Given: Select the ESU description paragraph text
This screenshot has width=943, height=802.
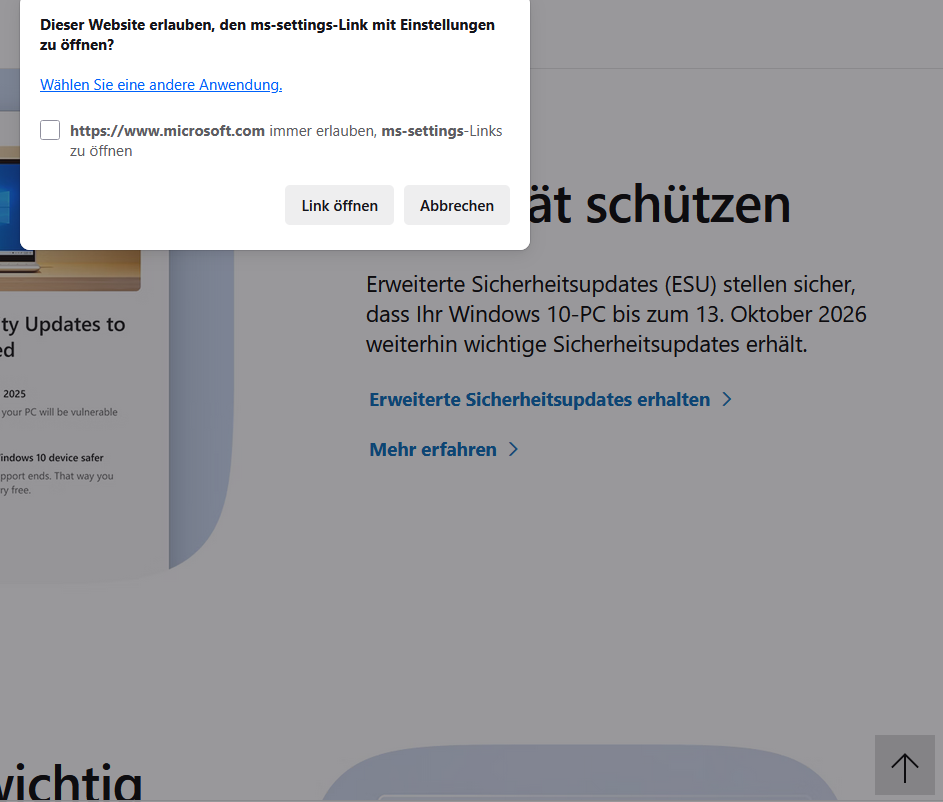Looking at the screenshot, I should pyautogui.click(x=616, y=314).
